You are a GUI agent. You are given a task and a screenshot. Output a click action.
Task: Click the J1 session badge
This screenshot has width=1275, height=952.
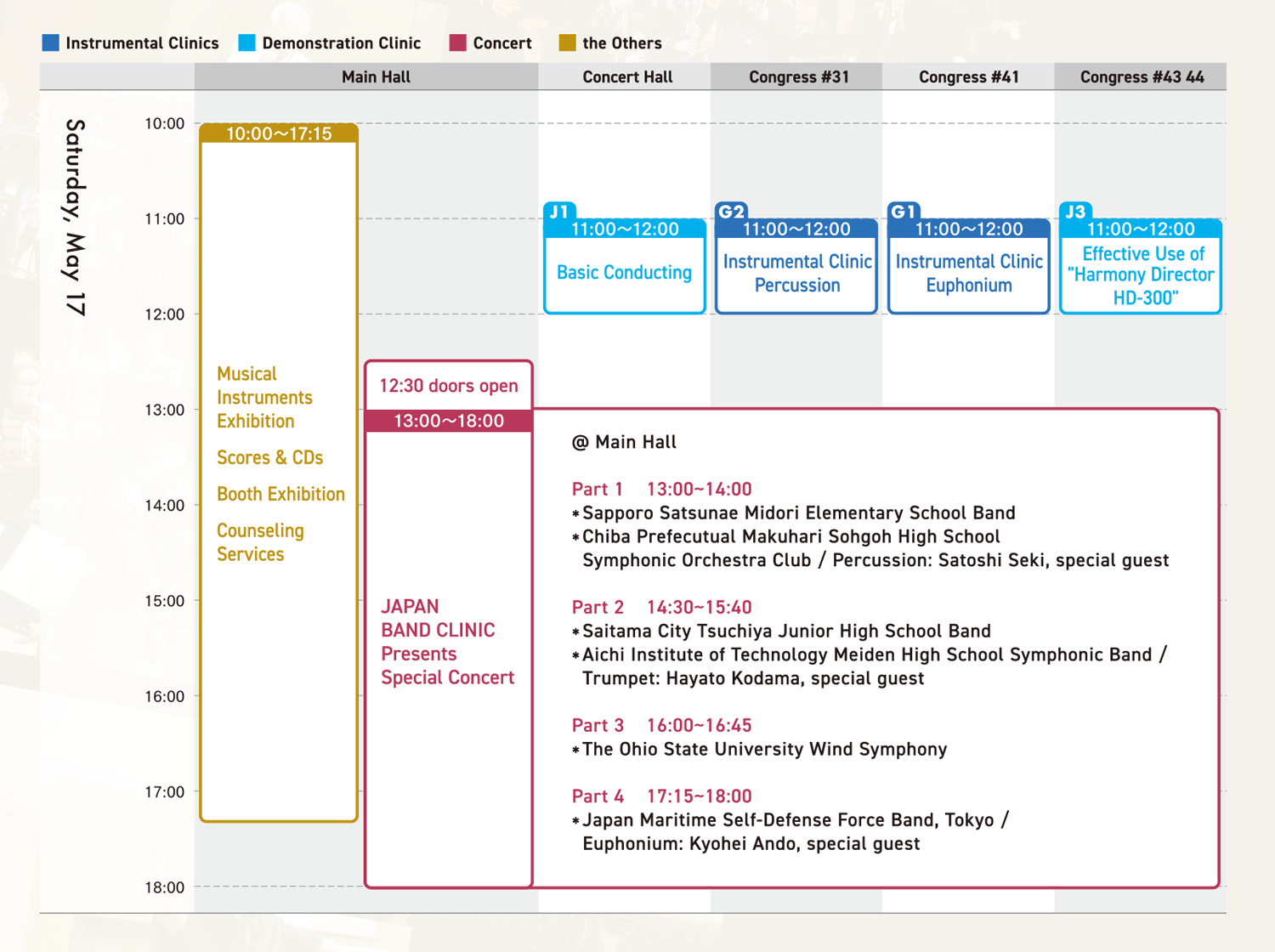[x=559, y=211]
